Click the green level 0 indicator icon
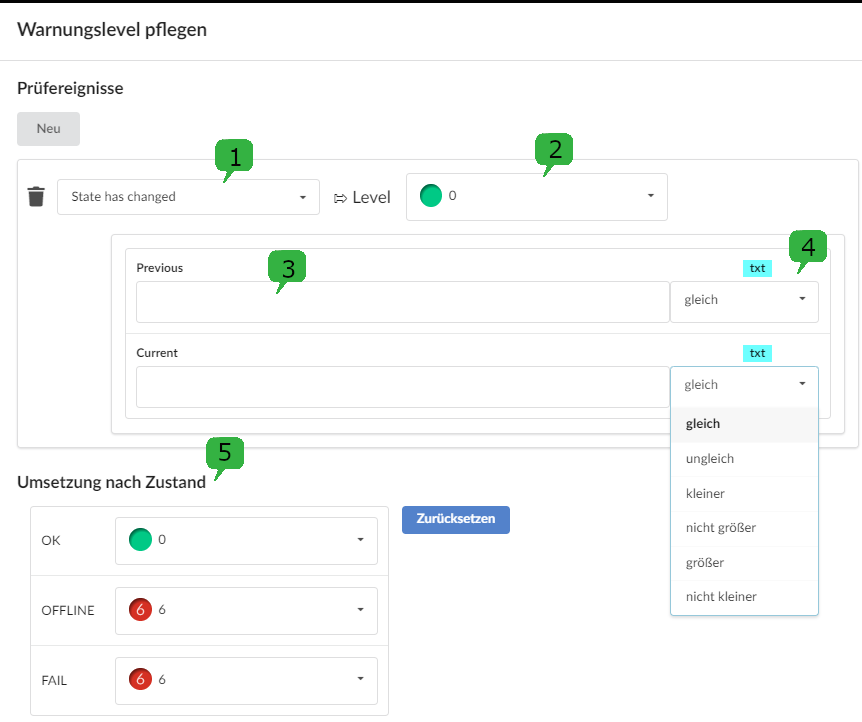The image size is (862, 722). click(x=429, y=196)
